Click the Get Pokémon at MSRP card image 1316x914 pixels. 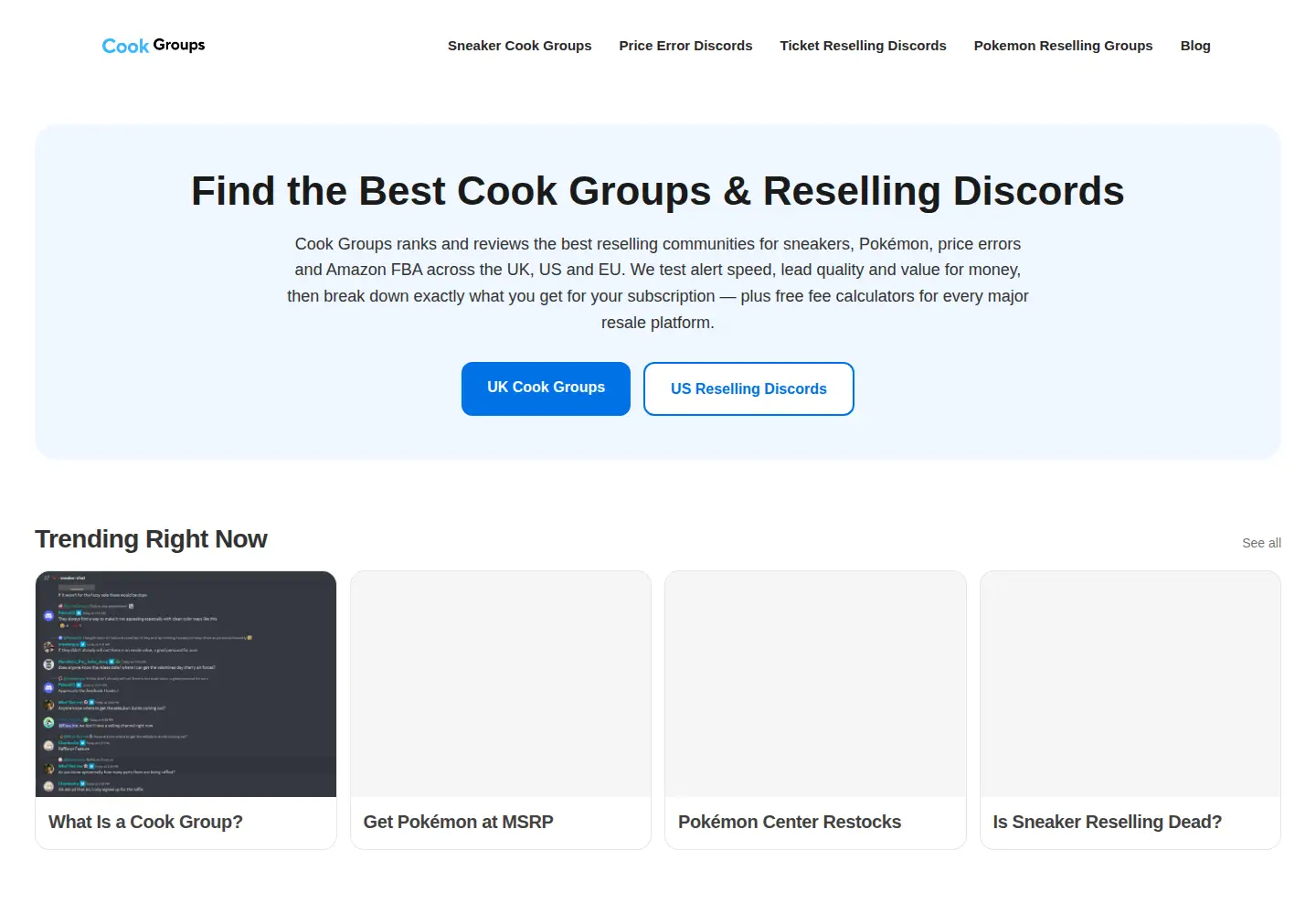coord(501,684)
